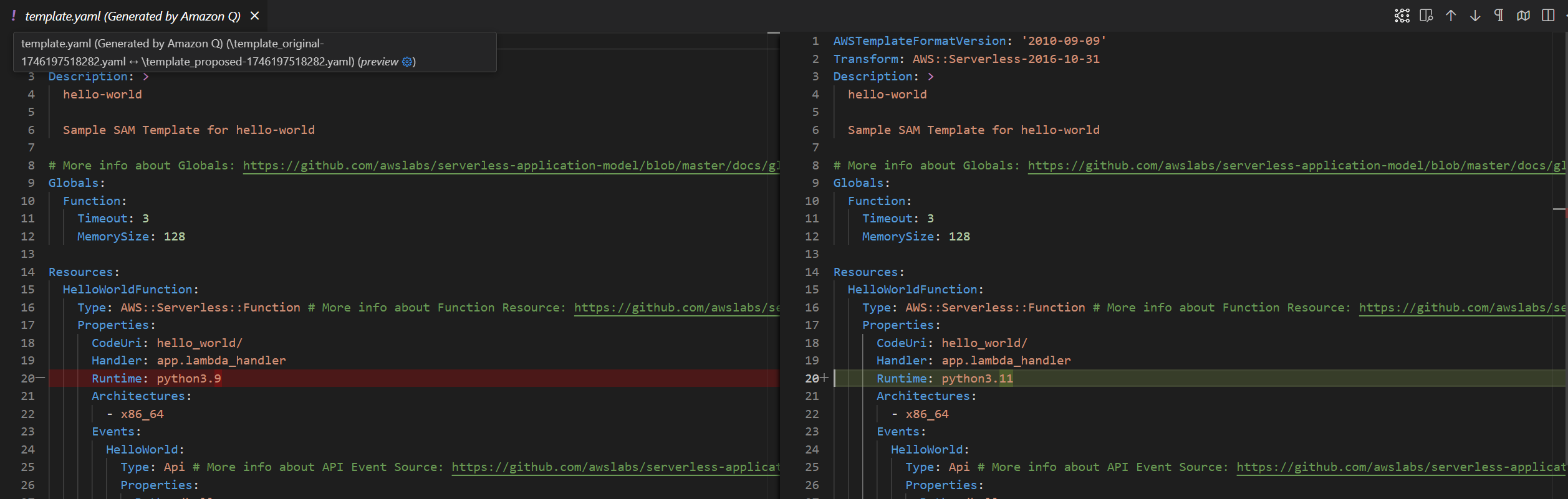Click 'Timeout: 3' in the right pane
The height and width of the screenshot is (499, 1568).
pos(898,218)
